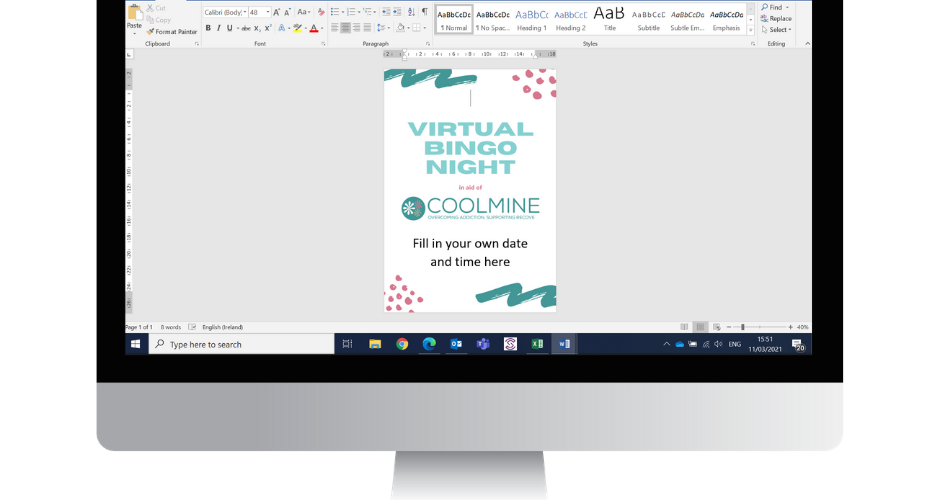
Task: Apply Title style
Action: 610,20
